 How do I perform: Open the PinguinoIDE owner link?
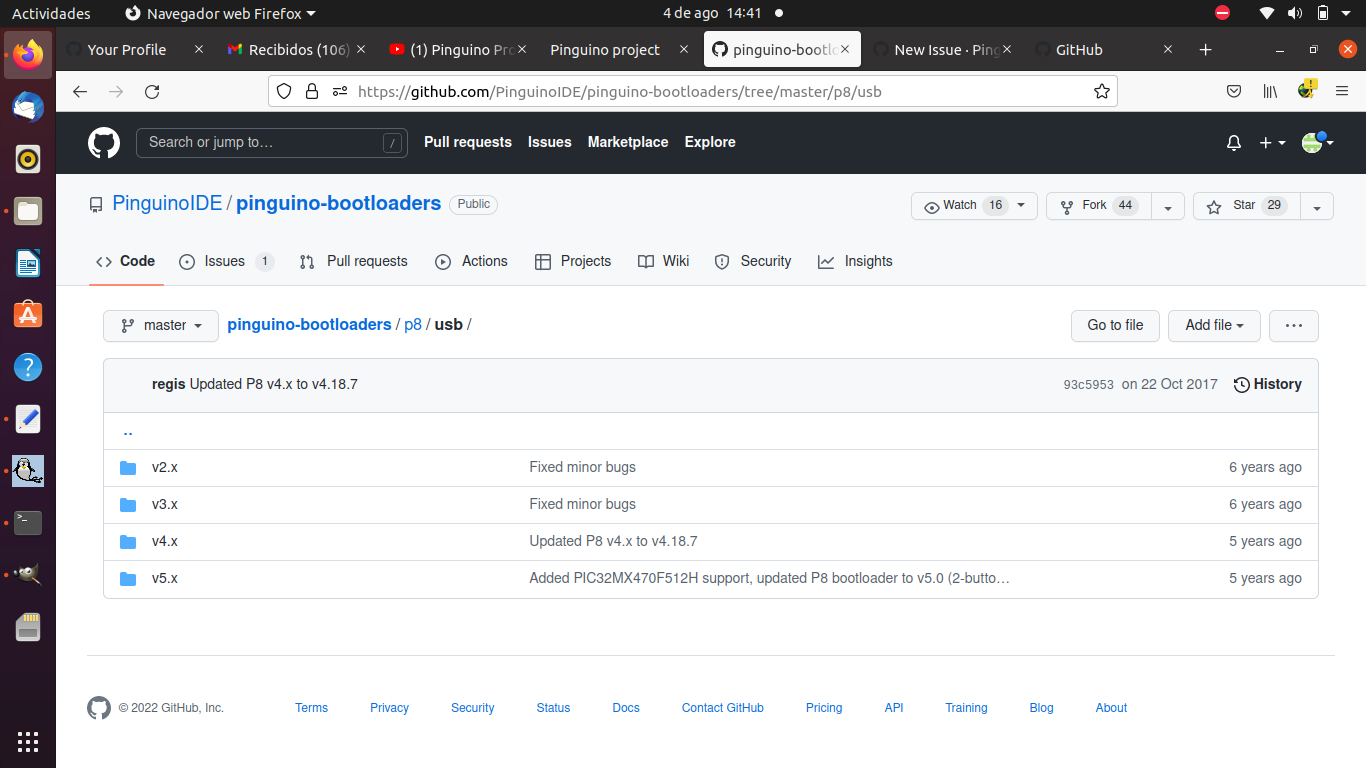tap(167, 204)
